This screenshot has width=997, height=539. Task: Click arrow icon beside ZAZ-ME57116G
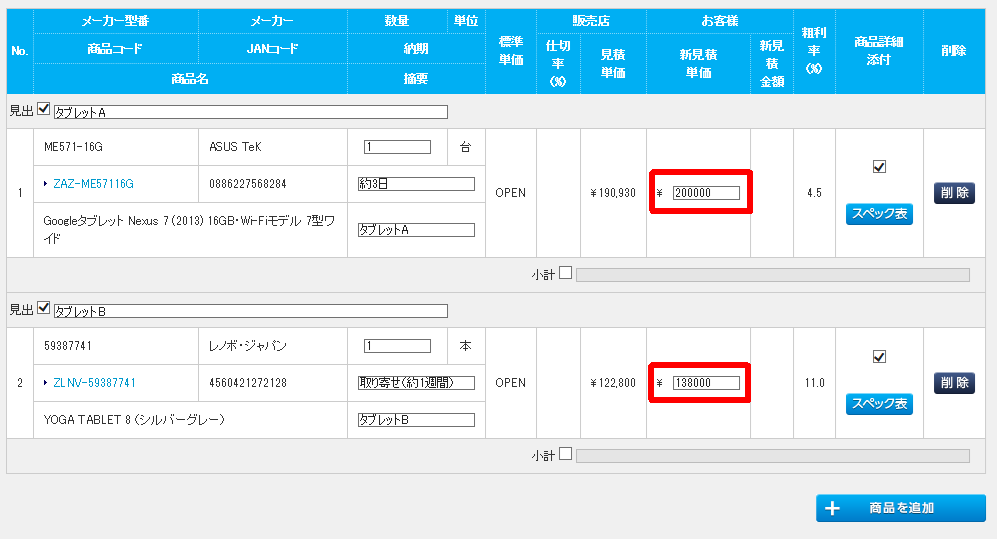45,184
